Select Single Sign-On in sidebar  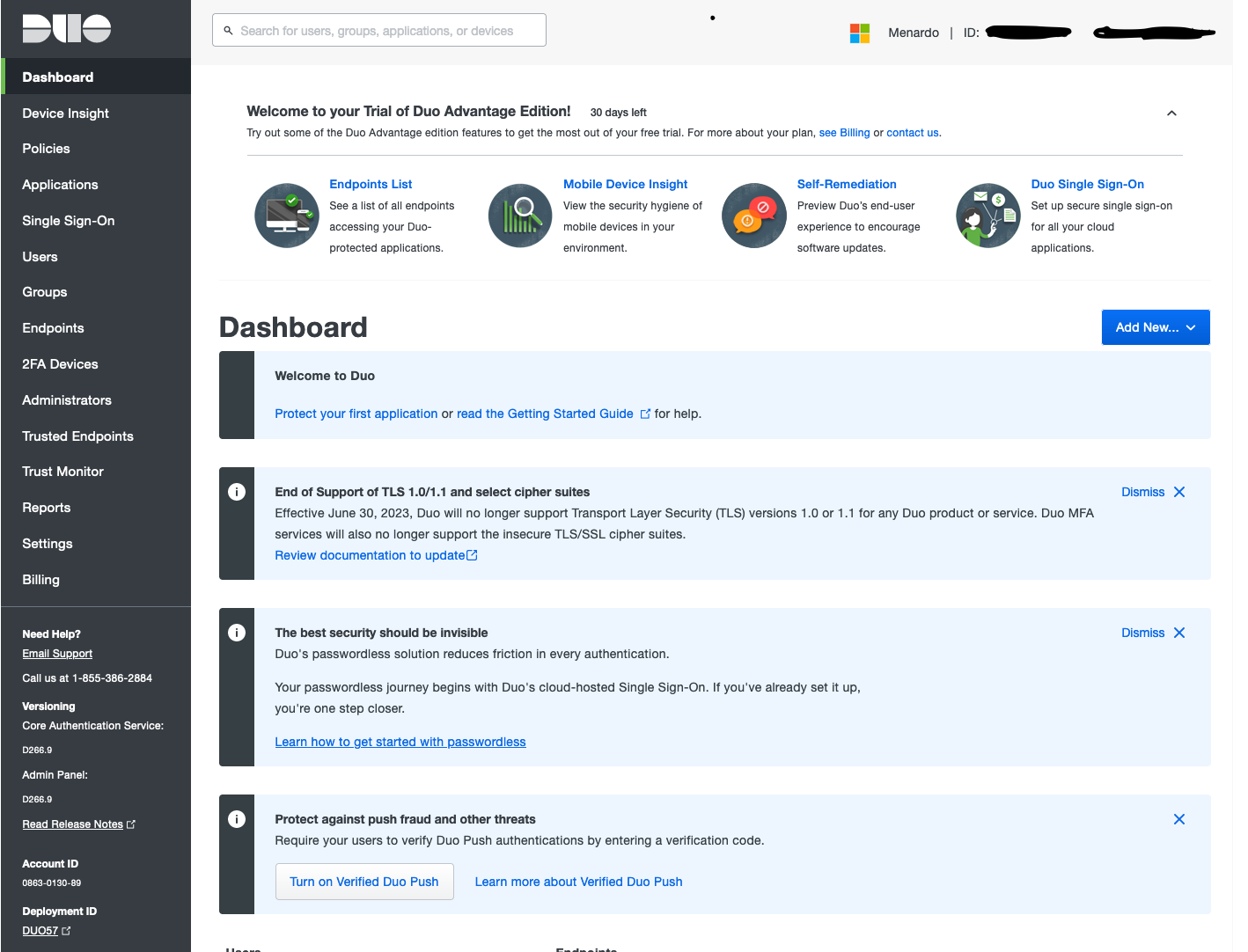pos(97,221)
